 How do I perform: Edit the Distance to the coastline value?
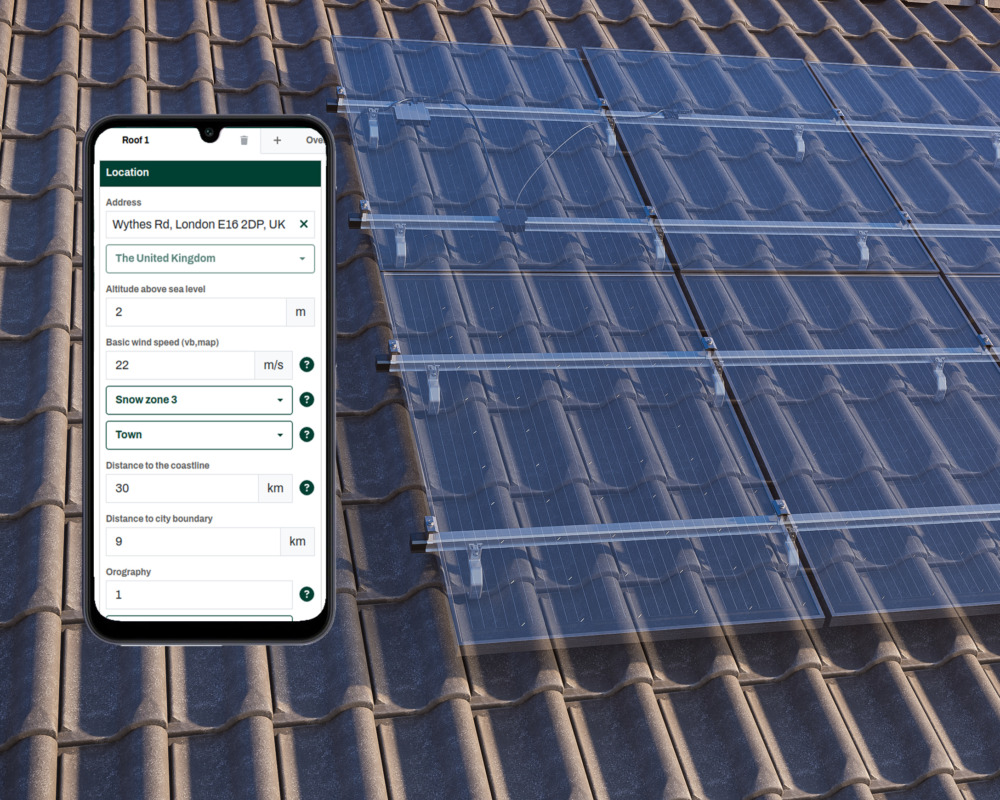click(182, 488)
